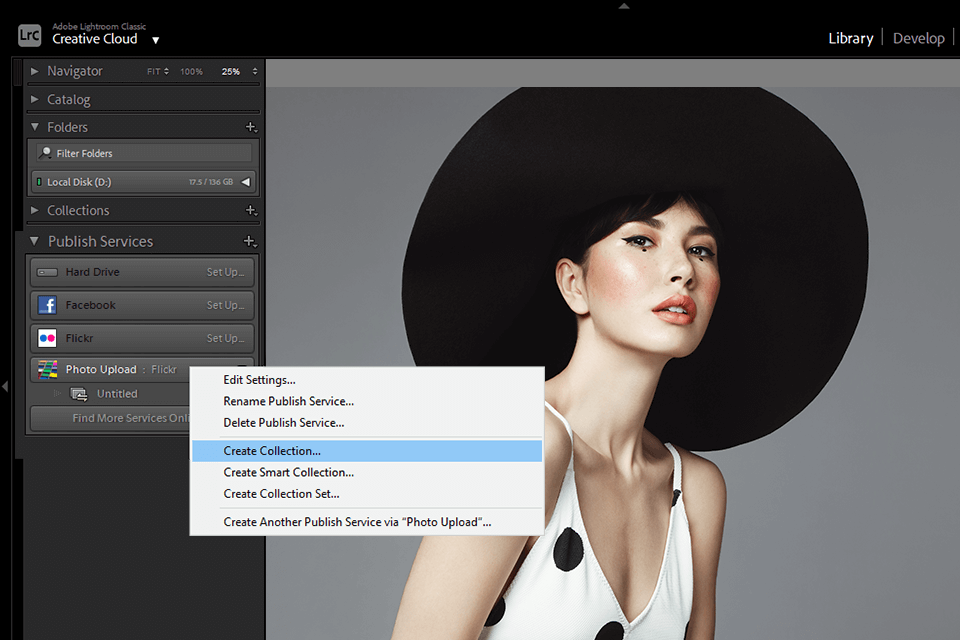
Task: Collapse the Publish Services panel
Action: 34,241
